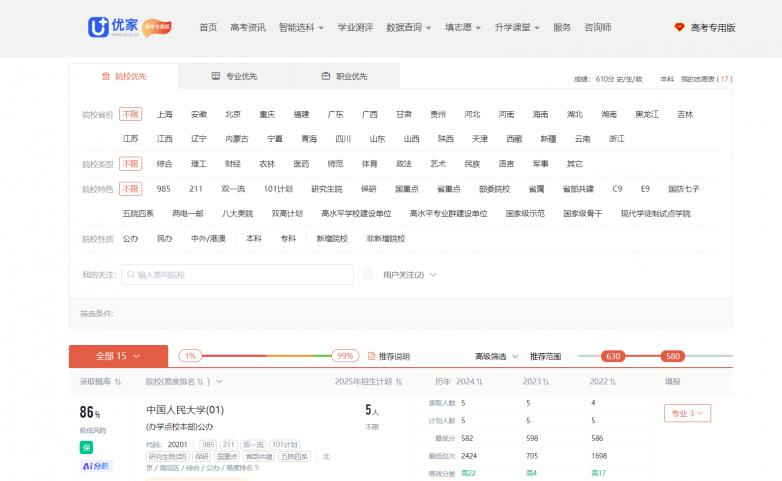The image size is (782, 481).
Task: Open 学业测评 in the top navigation
Action: click(x=355, y=27)
